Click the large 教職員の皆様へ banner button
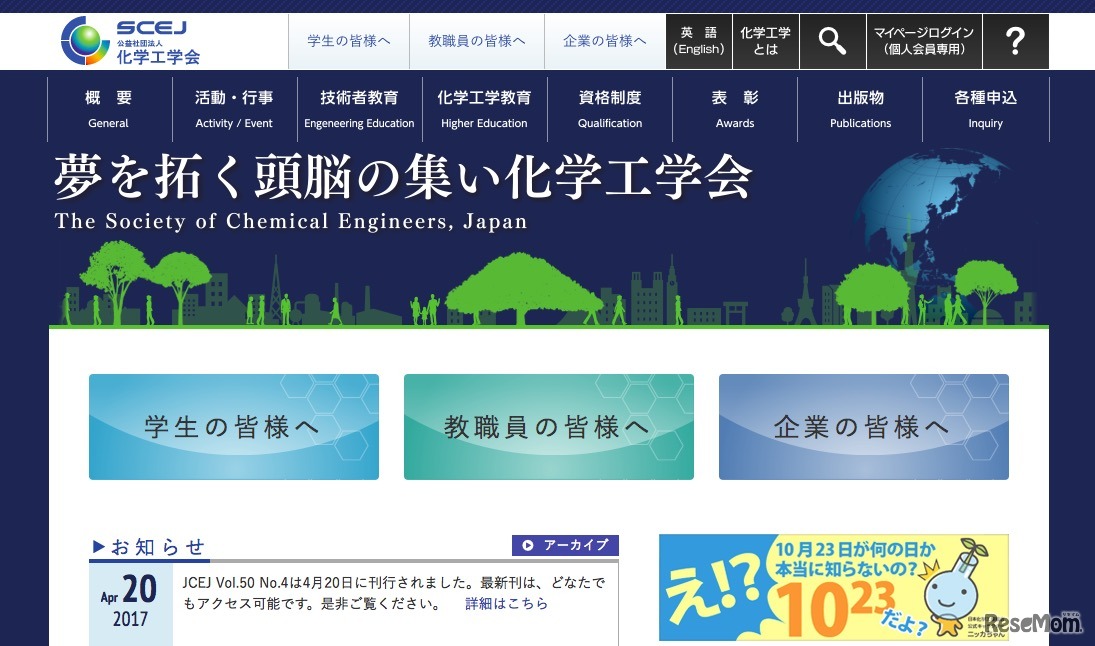Viewport: 1095px width, 646px height. [549, 427]
